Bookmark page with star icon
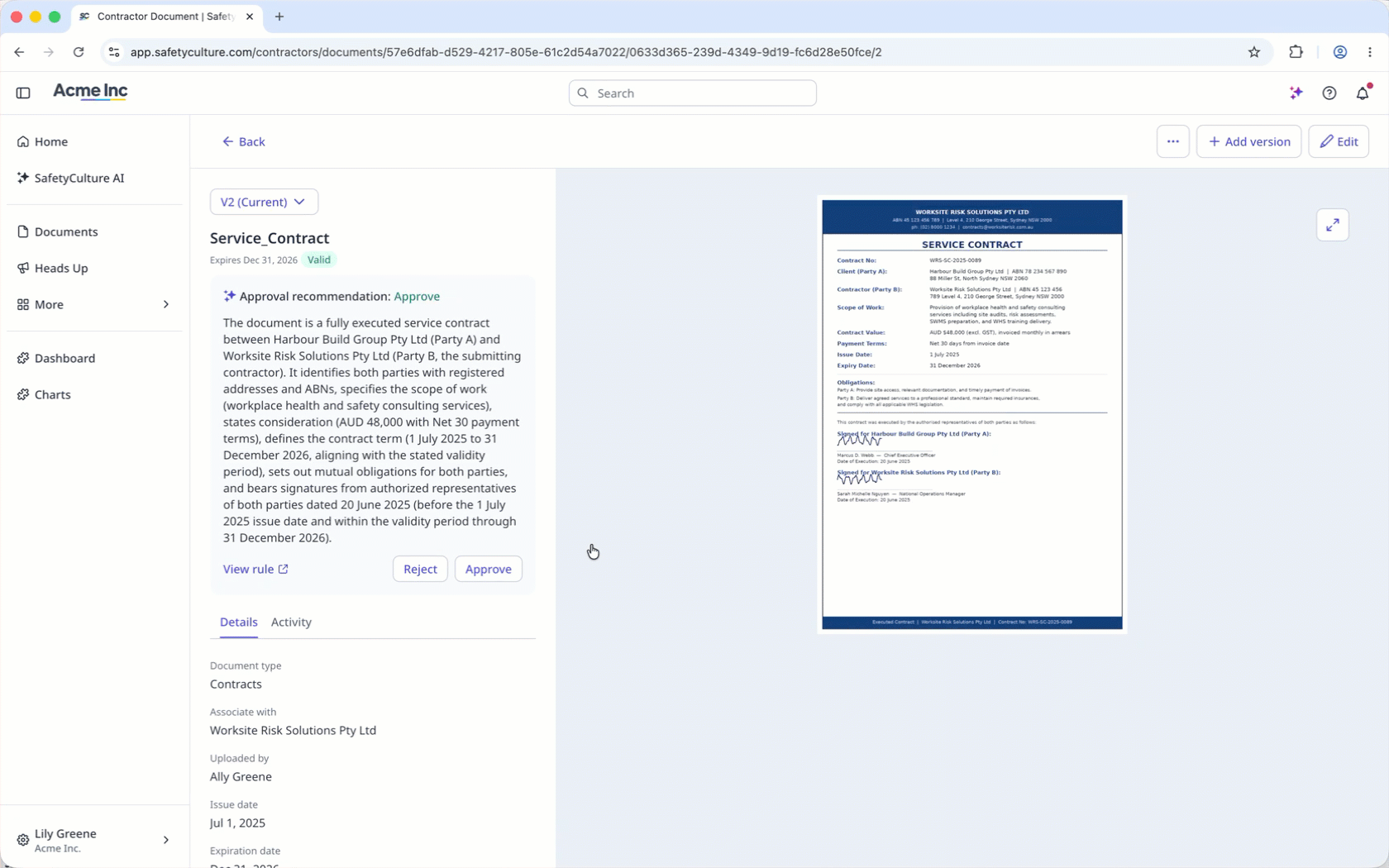Image resolution: width=1389 pixels, height=868 pixels. click(1254, 52)
